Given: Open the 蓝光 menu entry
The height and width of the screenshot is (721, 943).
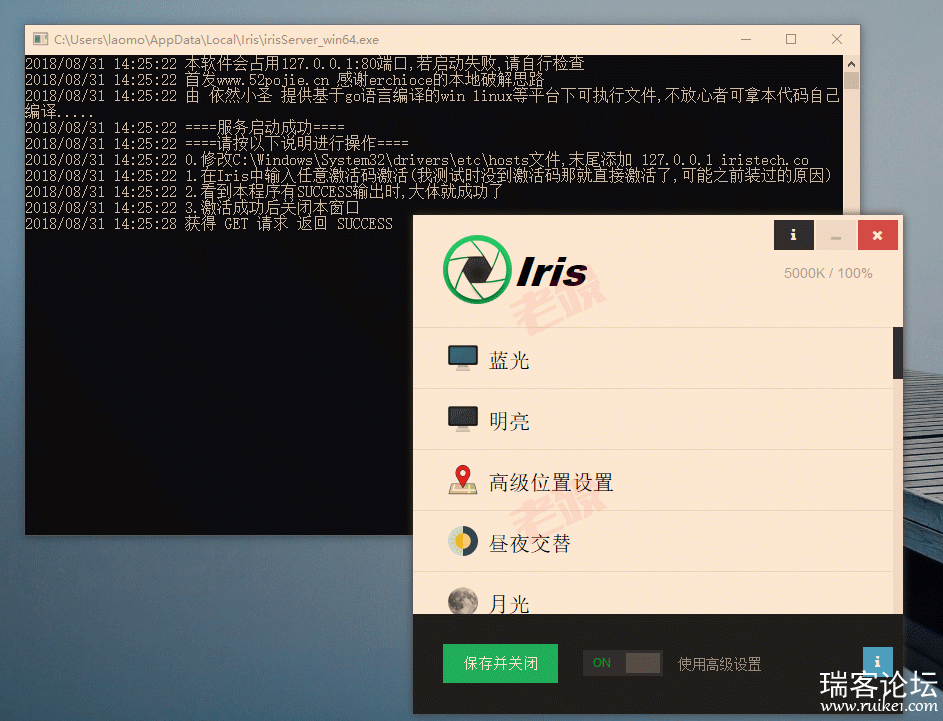Looking at the screenshot, I should (x=653, y=358).
